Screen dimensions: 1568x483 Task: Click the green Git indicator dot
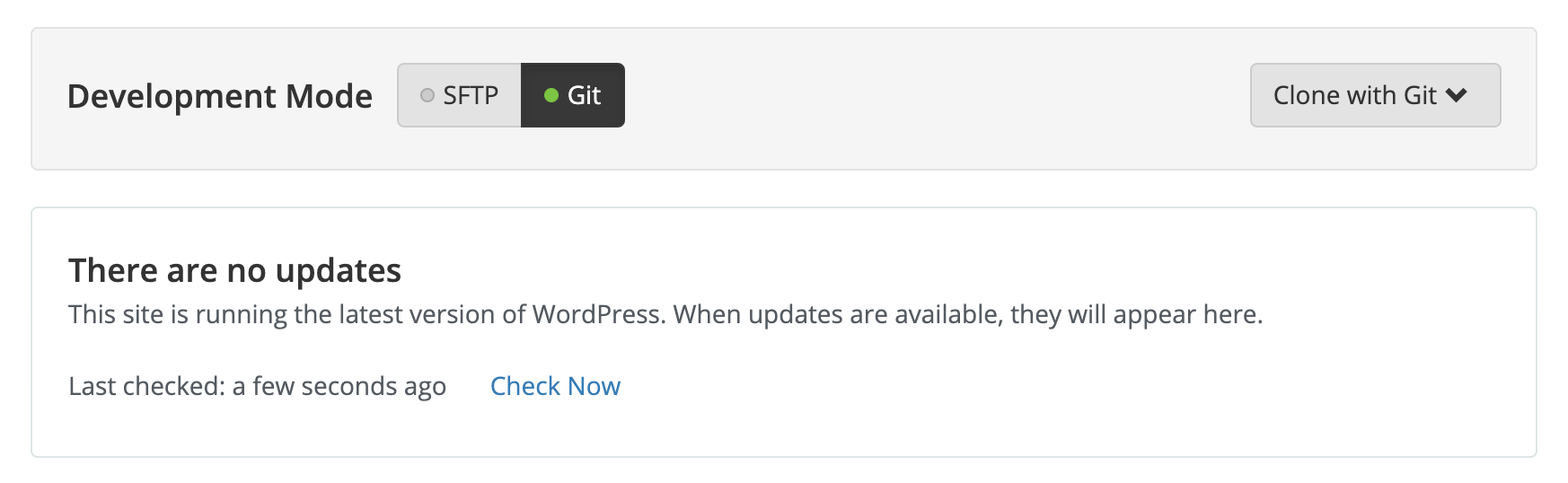pyautogui.click(x=551, y=95)
